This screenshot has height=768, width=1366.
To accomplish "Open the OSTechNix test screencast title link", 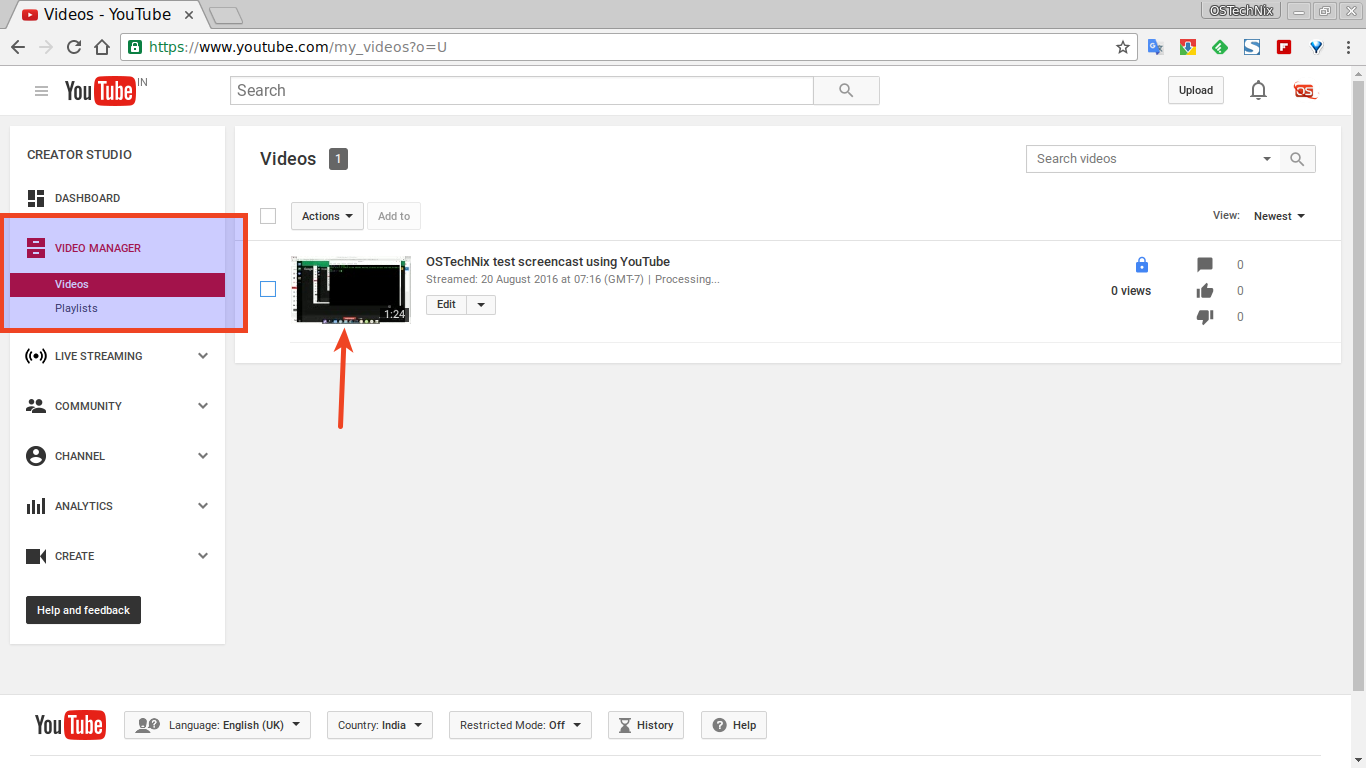I will pos(548,262).
